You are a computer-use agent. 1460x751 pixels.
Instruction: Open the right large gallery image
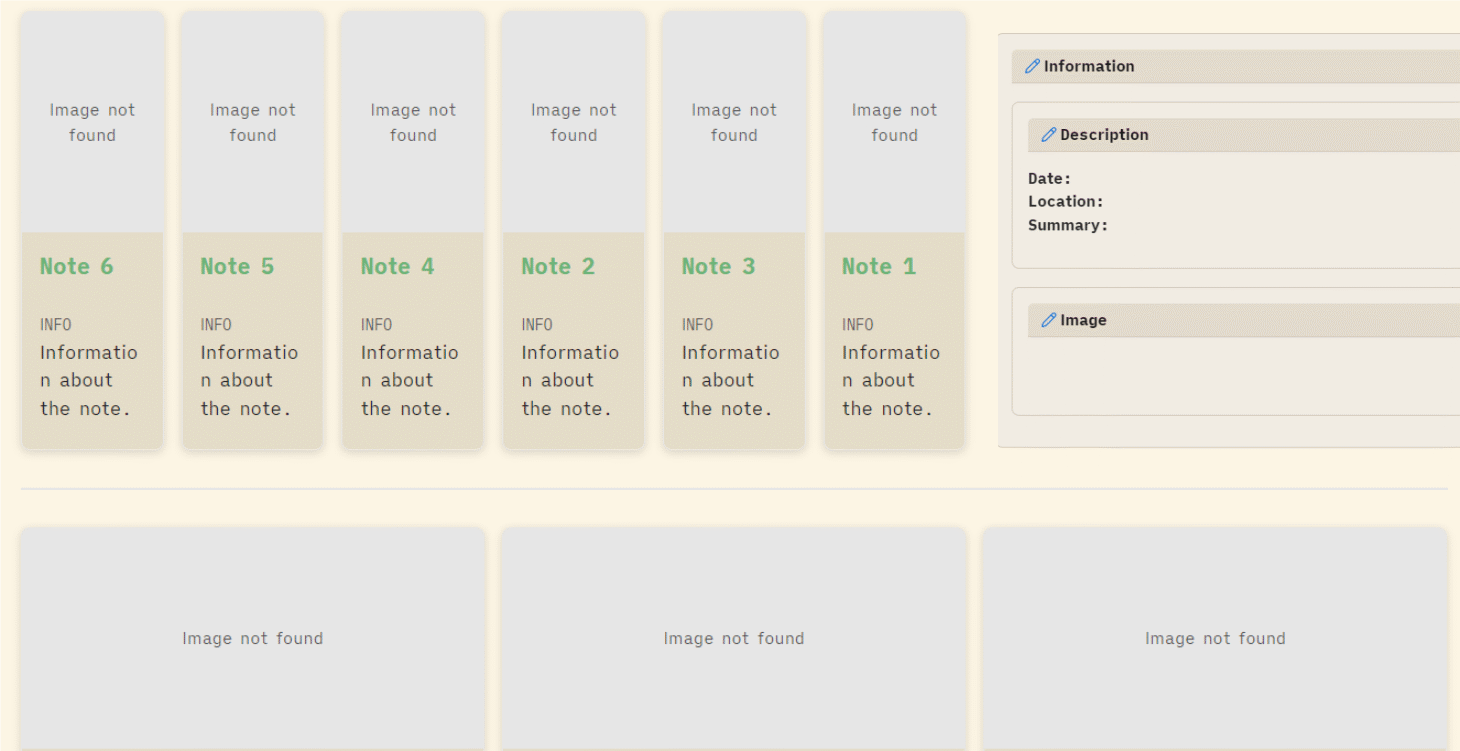(x=1215, y=638)
